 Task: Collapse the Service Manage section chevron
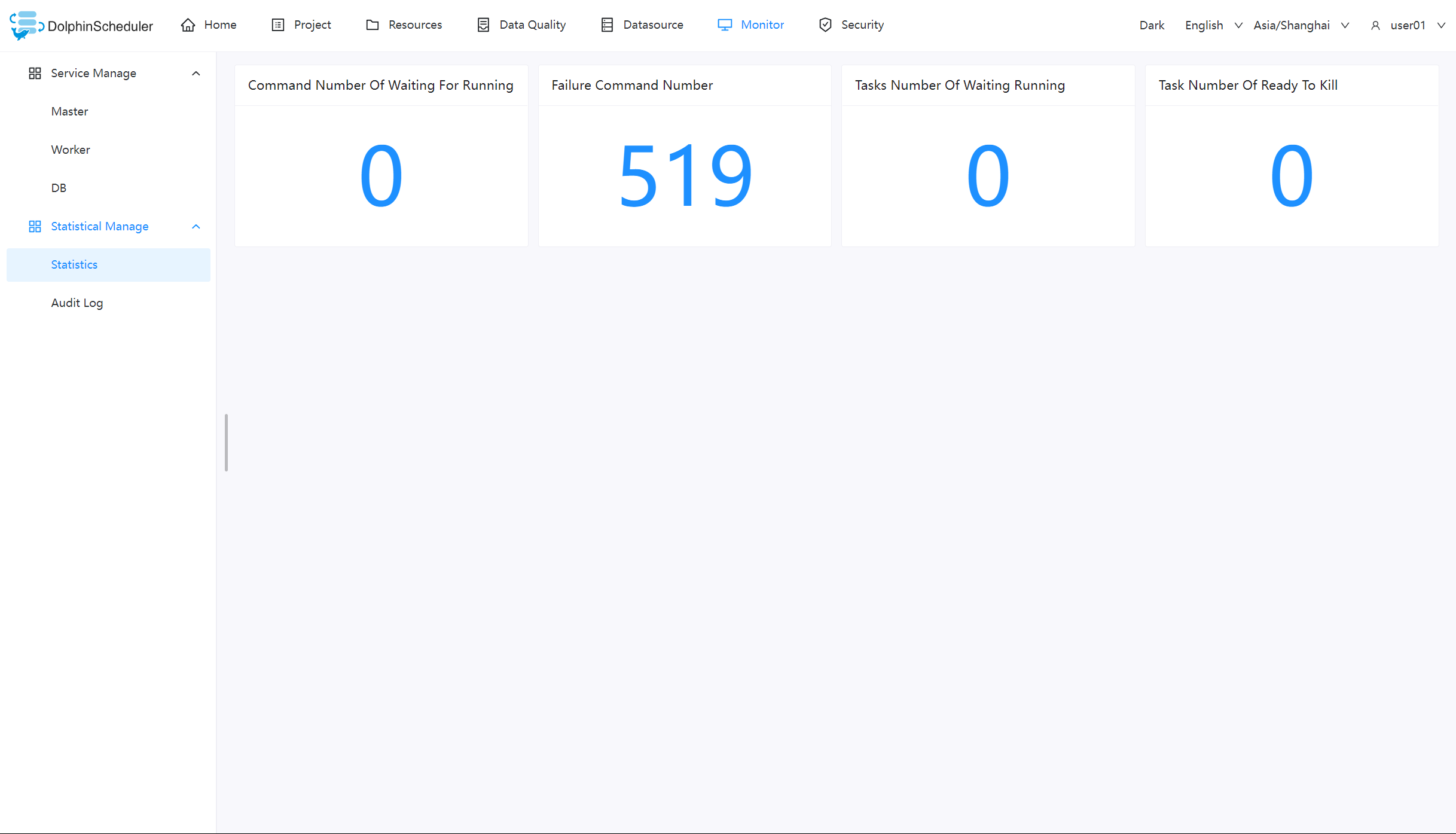[x=196, y=74]
